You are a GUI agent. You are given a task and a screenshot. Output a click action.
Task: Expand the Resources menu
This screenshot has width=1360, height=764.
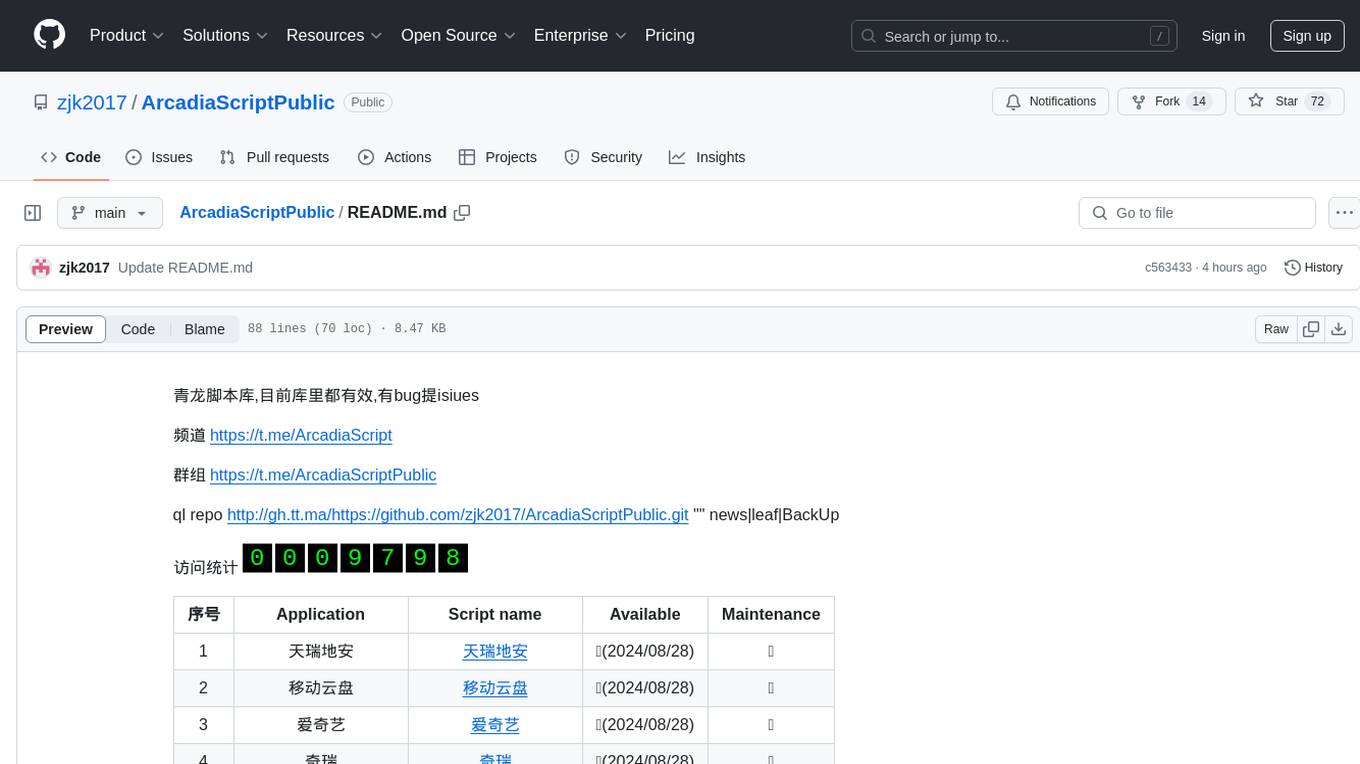[334, 35]
